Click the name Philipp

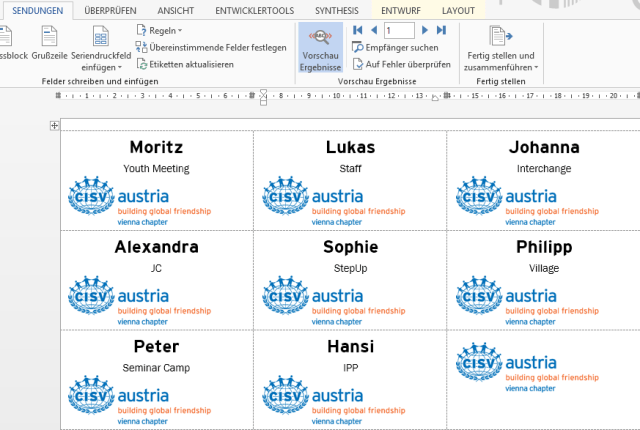pyautogui.click(x=544, y=247)
